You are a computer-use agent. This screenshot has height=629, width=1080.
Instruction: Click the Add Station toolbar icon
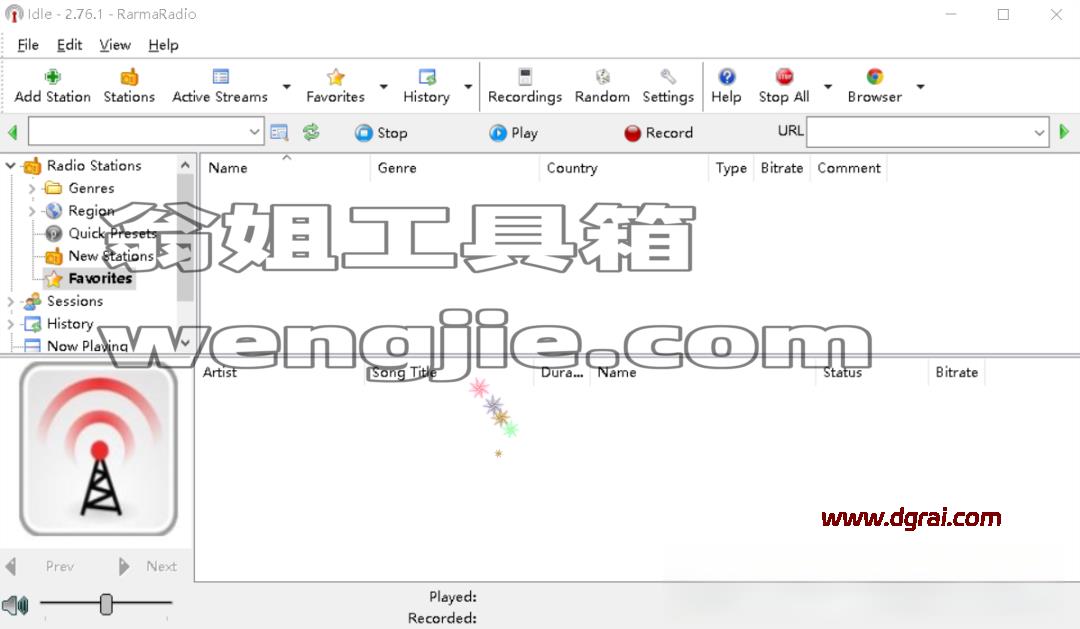[52, 76]
